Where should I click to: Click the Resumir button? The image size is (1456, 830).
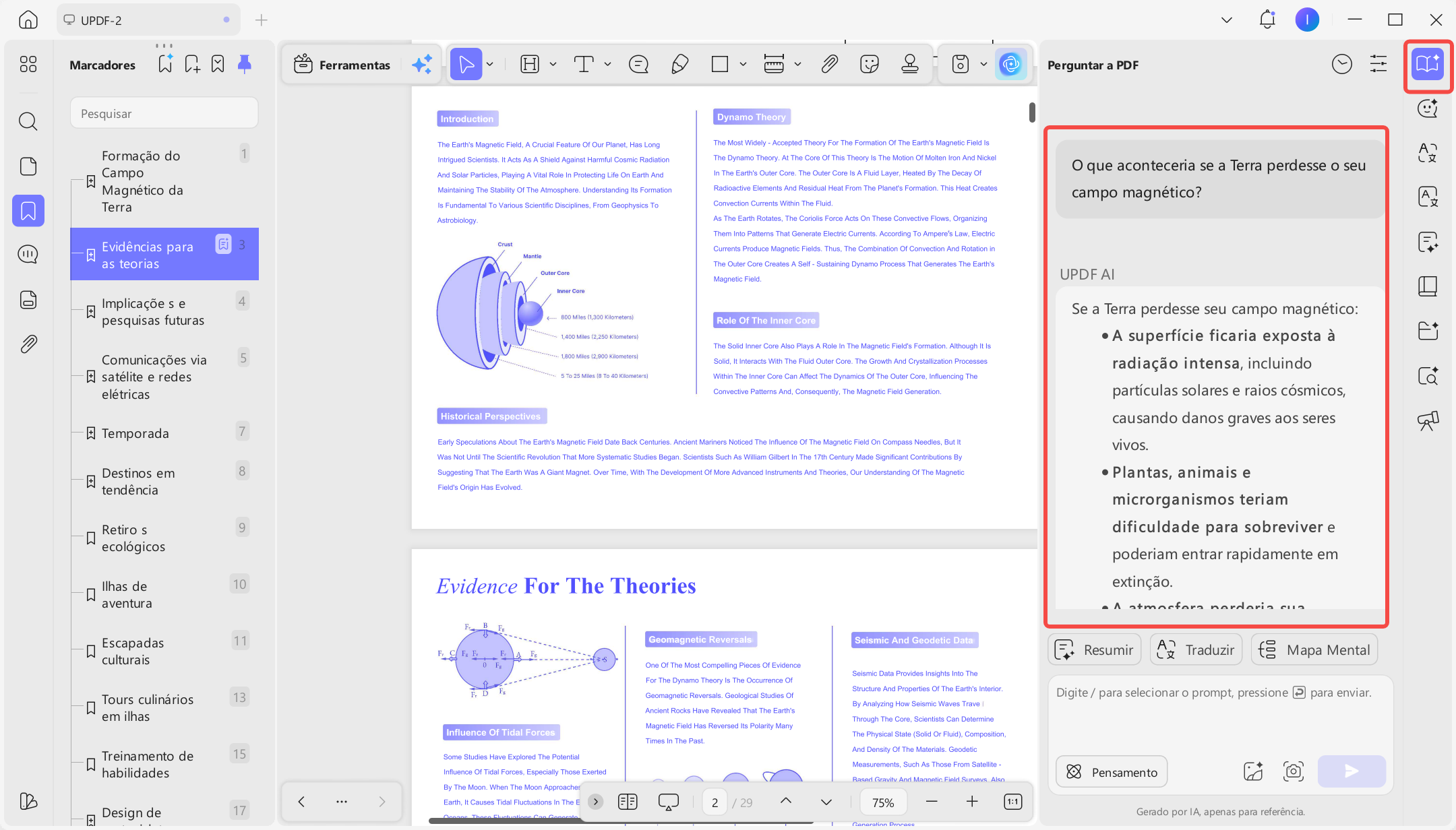1094,650
